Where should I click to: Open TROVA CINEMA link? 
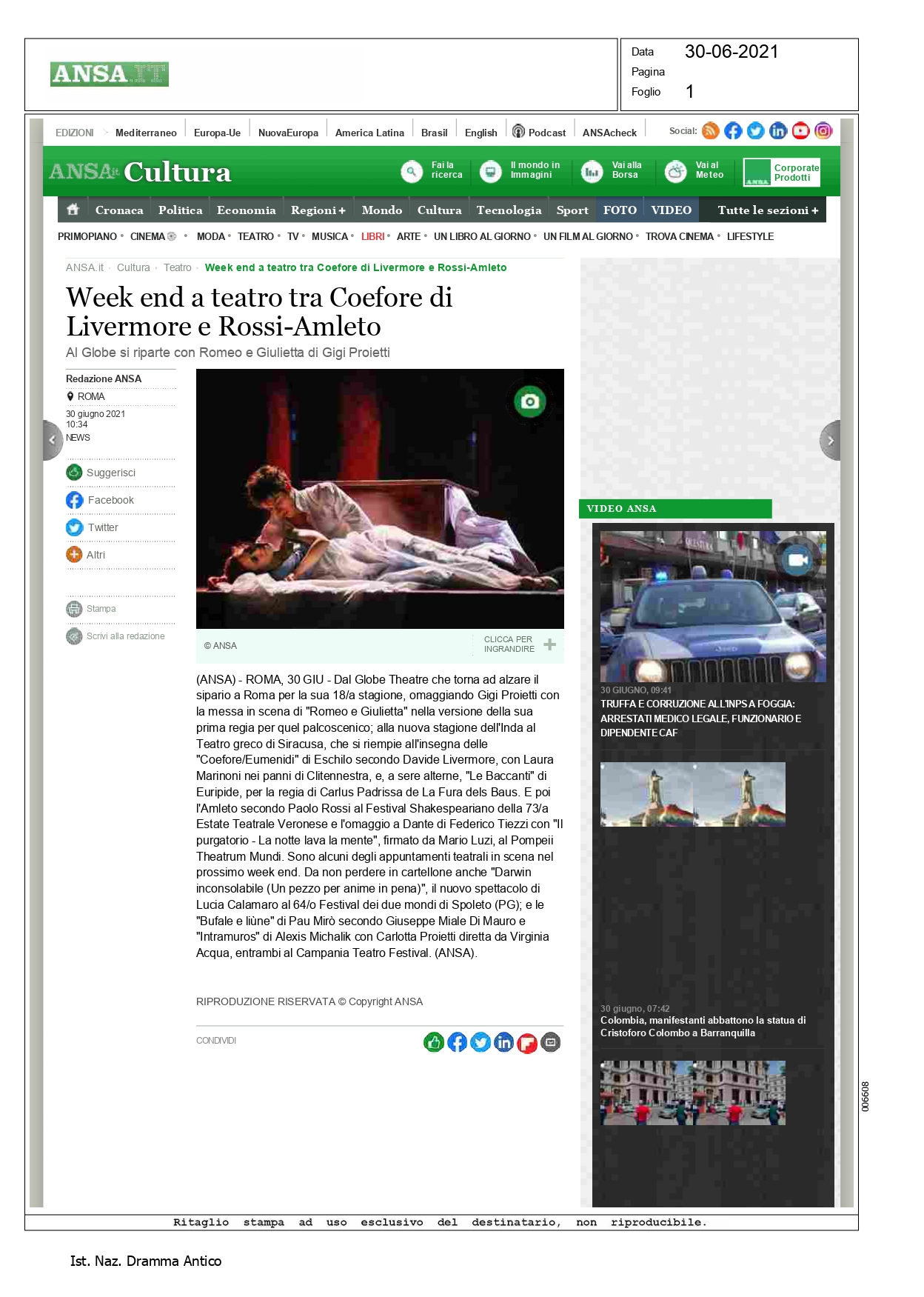680,237
